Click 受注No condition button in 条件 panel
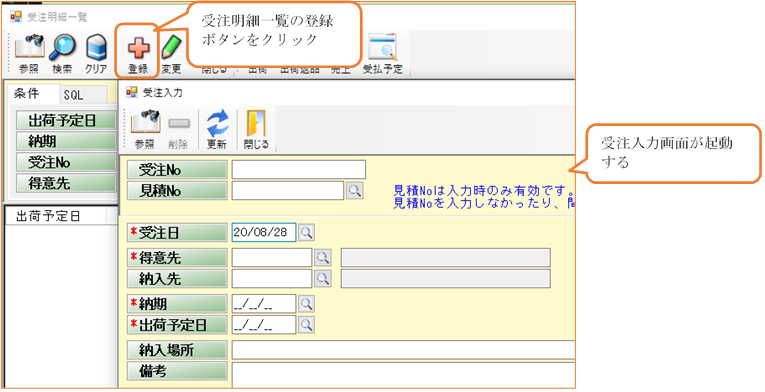This screenshot has height=392, width=765. click(66, 162)
